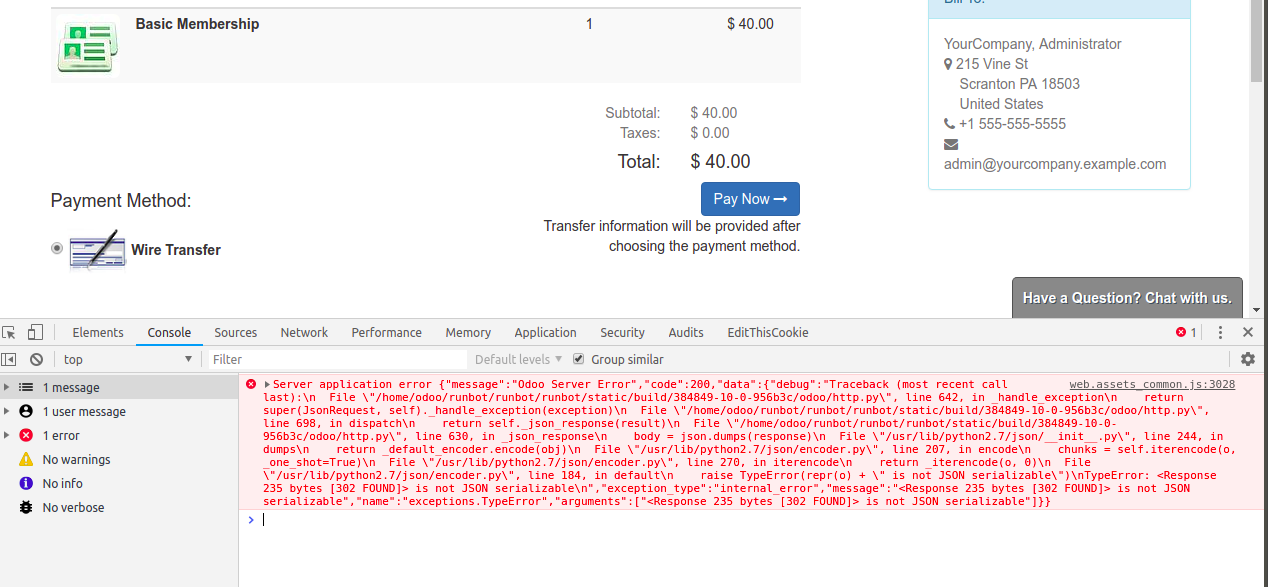Close the DevTools panel
The image size is (1268, 587).
click(1248, 332)
